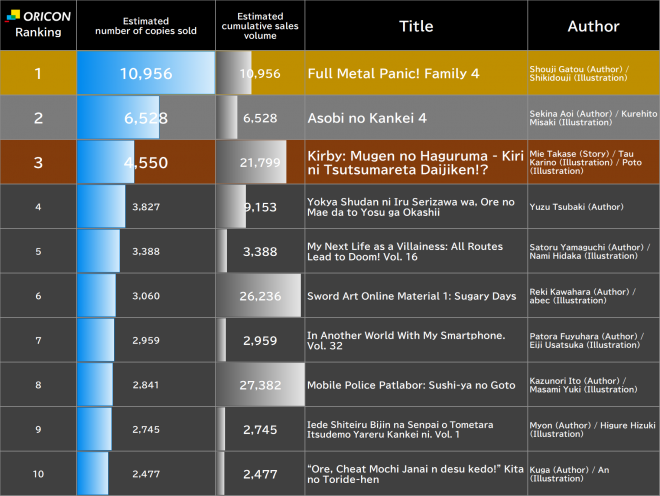Select the Title column header
Screen dimensions: 660x496
tap(416, 26)
